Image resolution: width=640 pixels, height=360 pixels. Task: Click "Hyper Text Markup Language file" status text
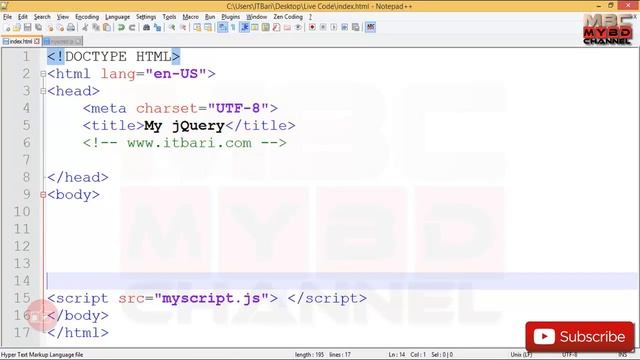point(42,355)
